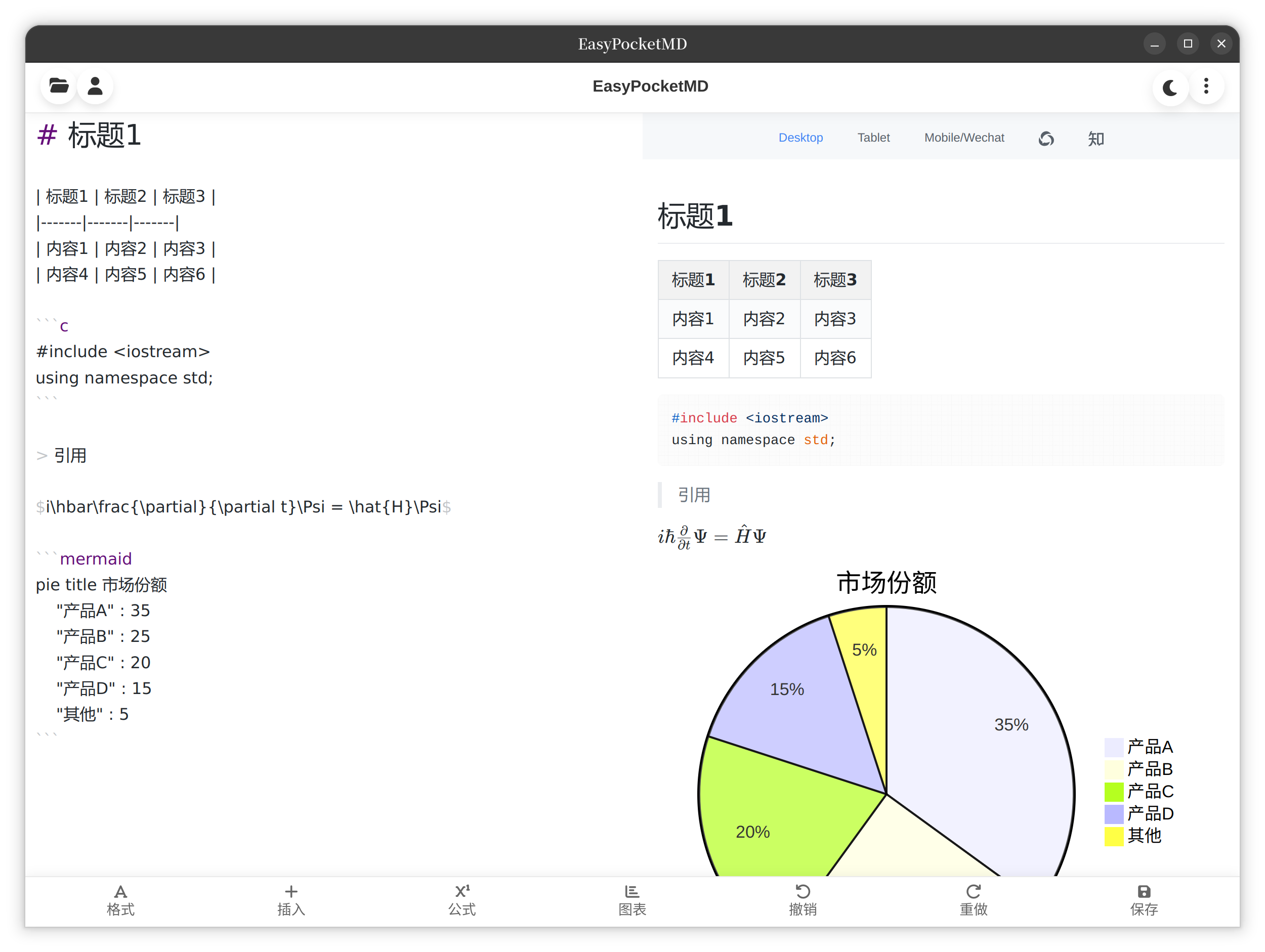
Task: Click the 重做 redo button
Action: coord(974,900)
